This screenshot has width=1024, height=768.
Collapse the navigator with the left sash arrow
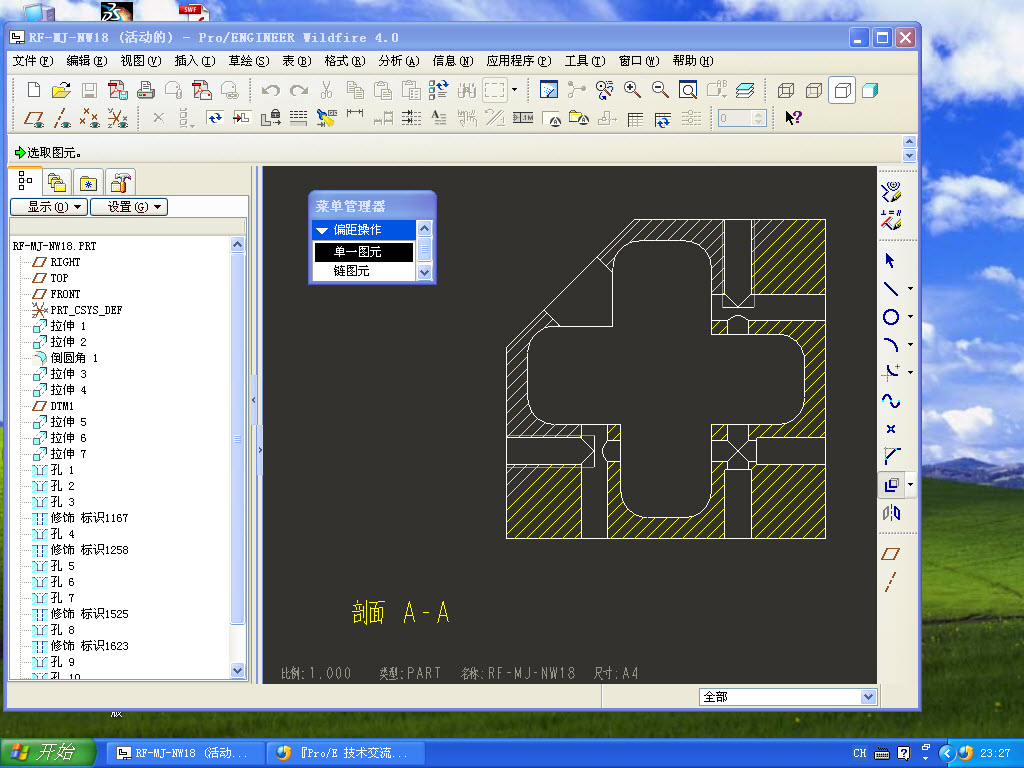pos(254,400)
